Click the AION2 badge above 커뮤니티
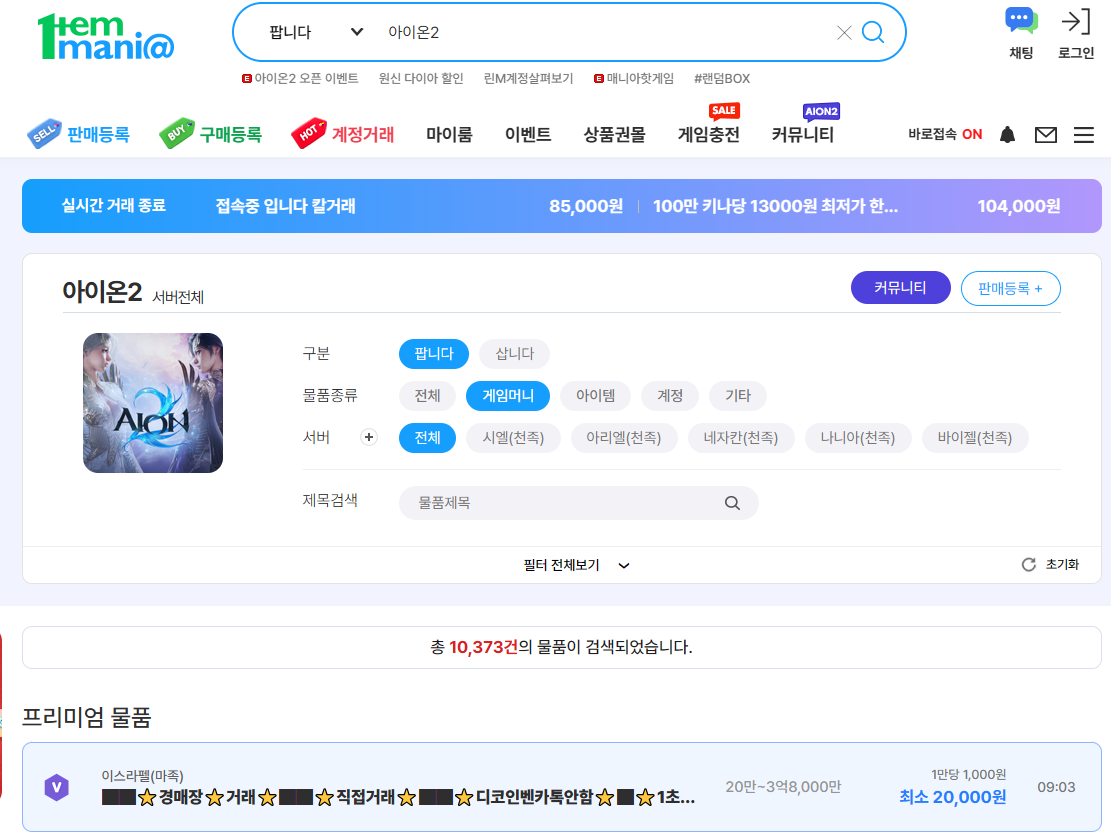1111x840 pixels. pos(821,111)
